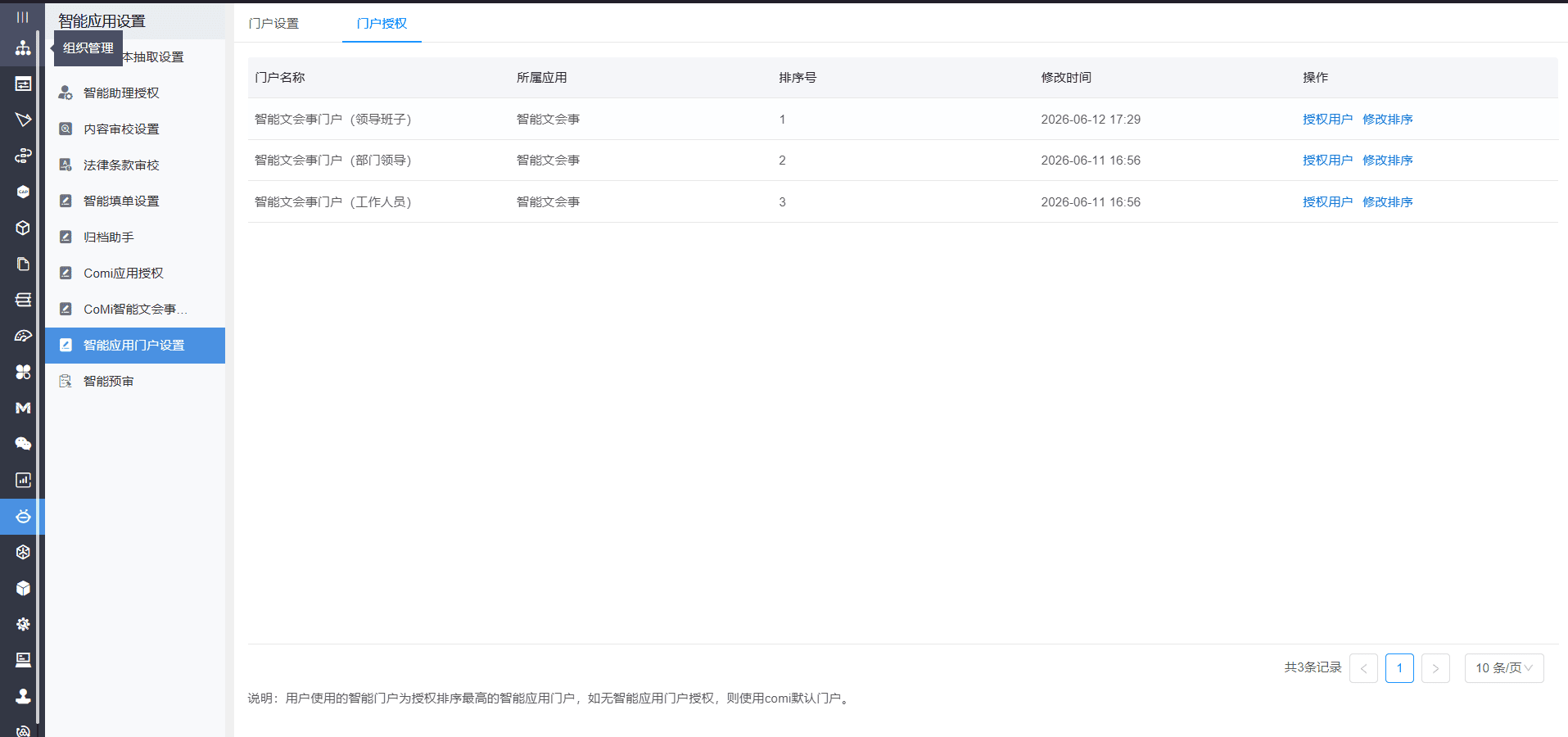Open the paper-plane triangle icon in the sidebar
The image size is (1568, 737).
(x=23, y=120)
